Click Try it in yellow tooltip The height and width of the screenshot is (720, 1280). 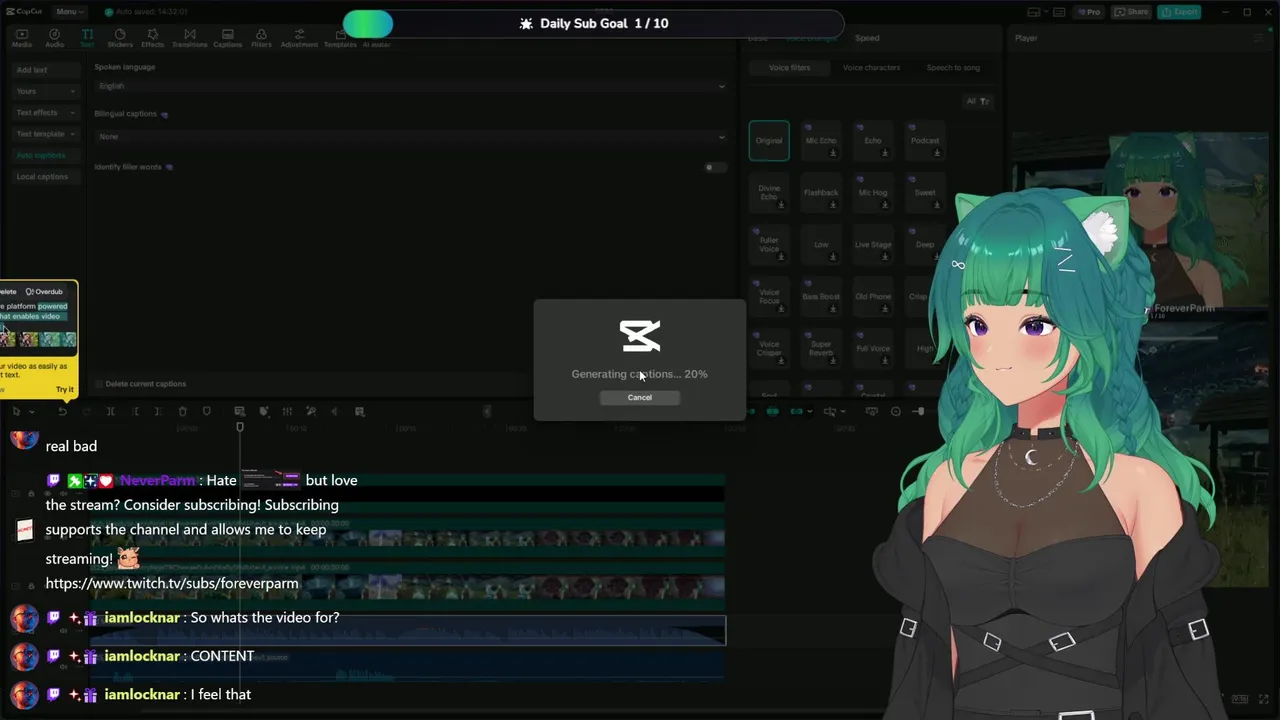pyautogui.click(x=64, y=389)
